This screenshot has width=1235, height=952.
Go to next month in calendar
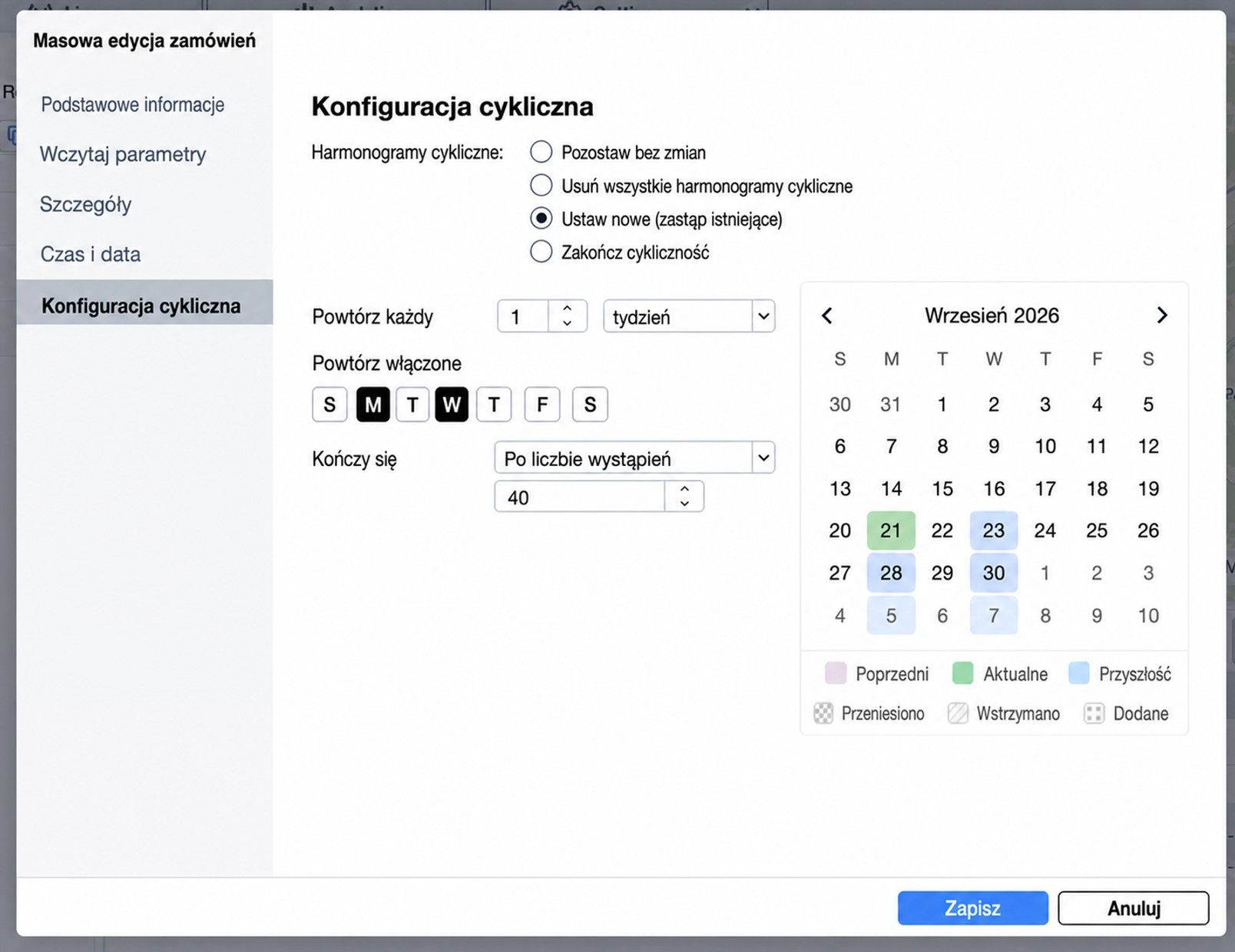tap(1162, 316)
